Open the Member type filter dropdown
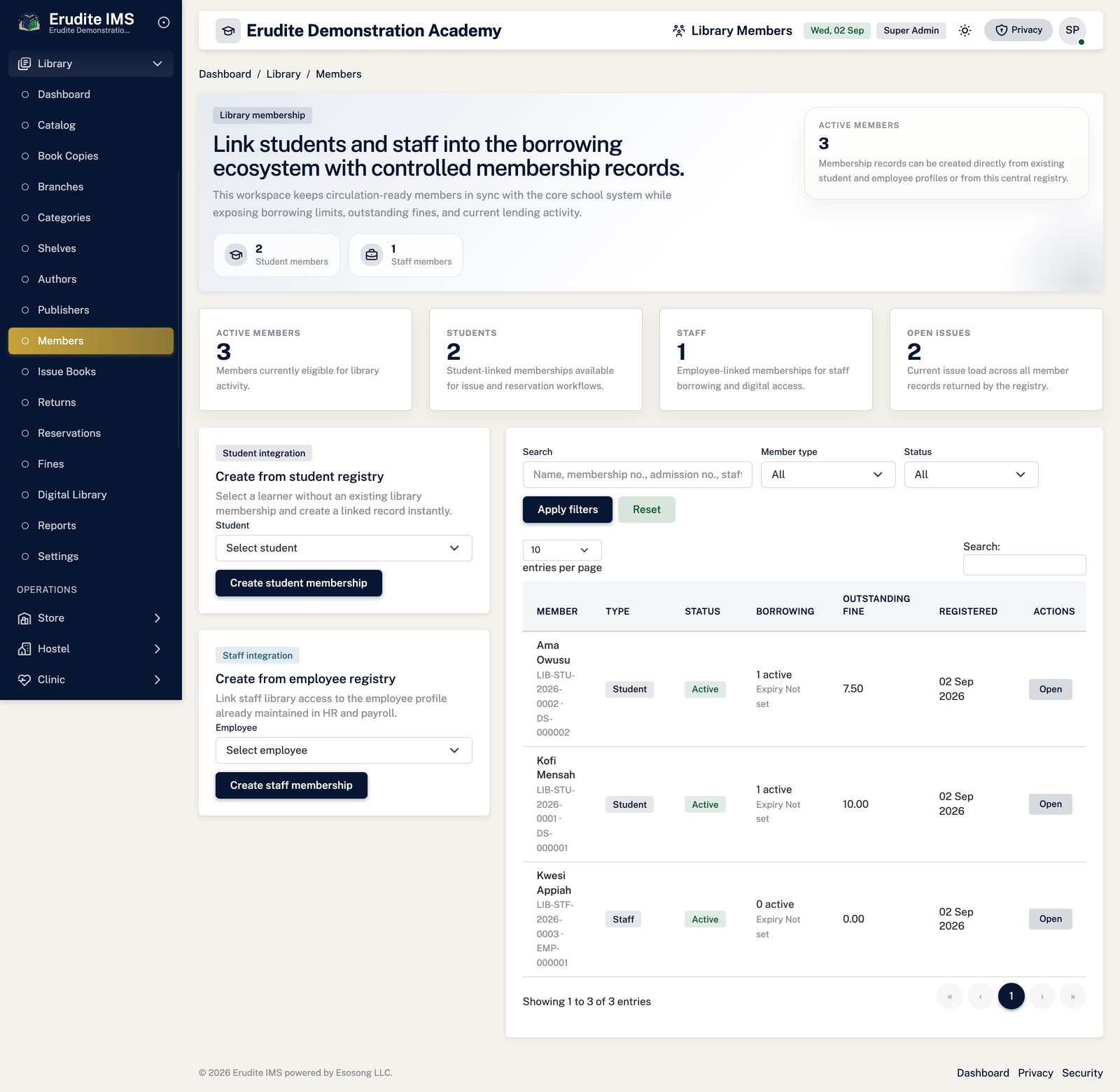Viewport: 1120px width, 1092px height. pos(828,475)
